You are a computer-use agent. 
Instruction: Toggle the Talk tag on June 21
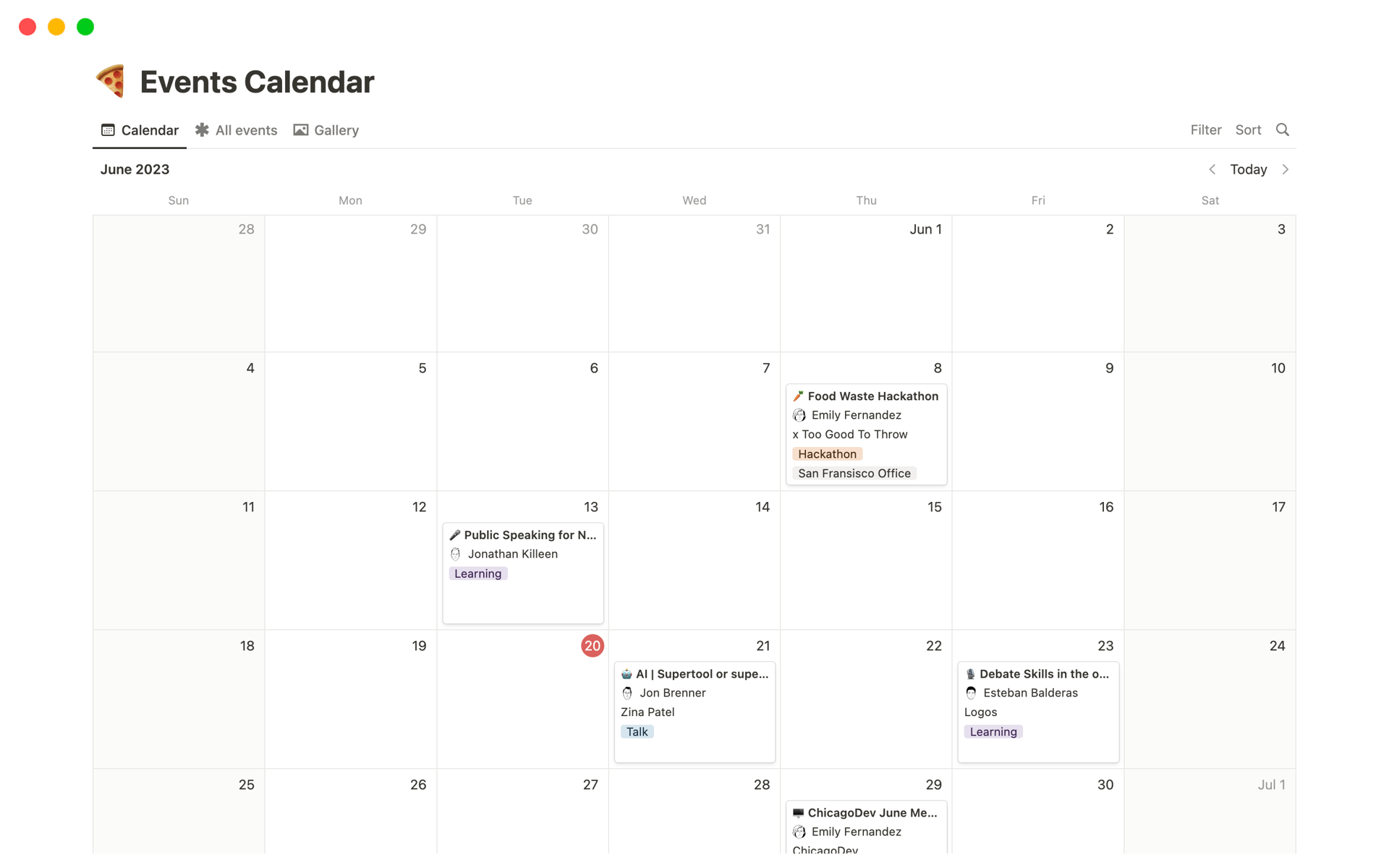click(x=636, y=731)
